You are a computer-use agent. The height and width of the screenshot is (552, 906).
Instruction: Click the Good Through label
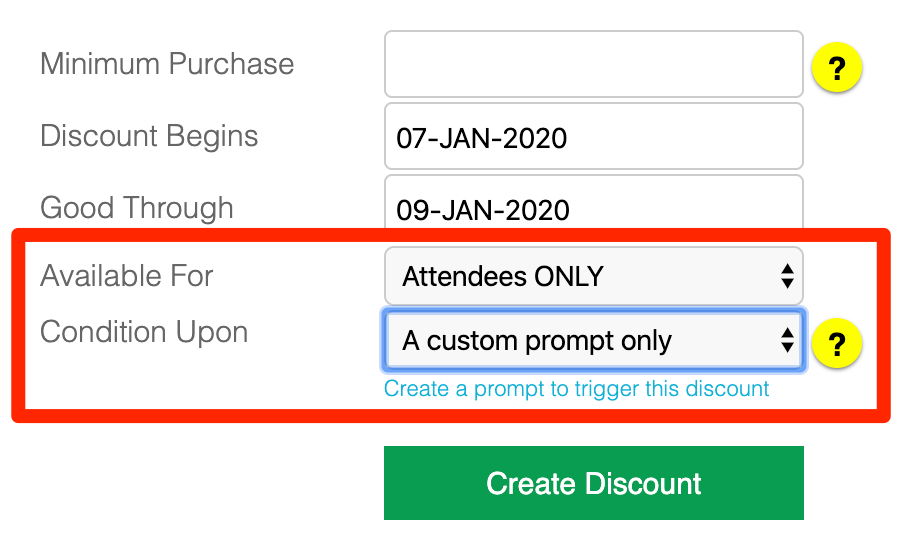pos(137,208)
